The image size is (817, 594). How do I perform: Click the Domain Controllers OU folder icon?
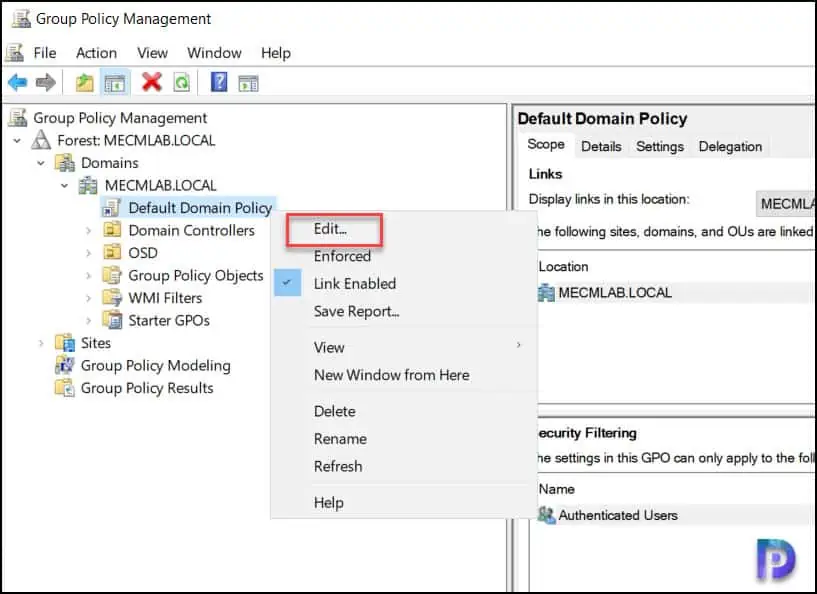point(112,230)
